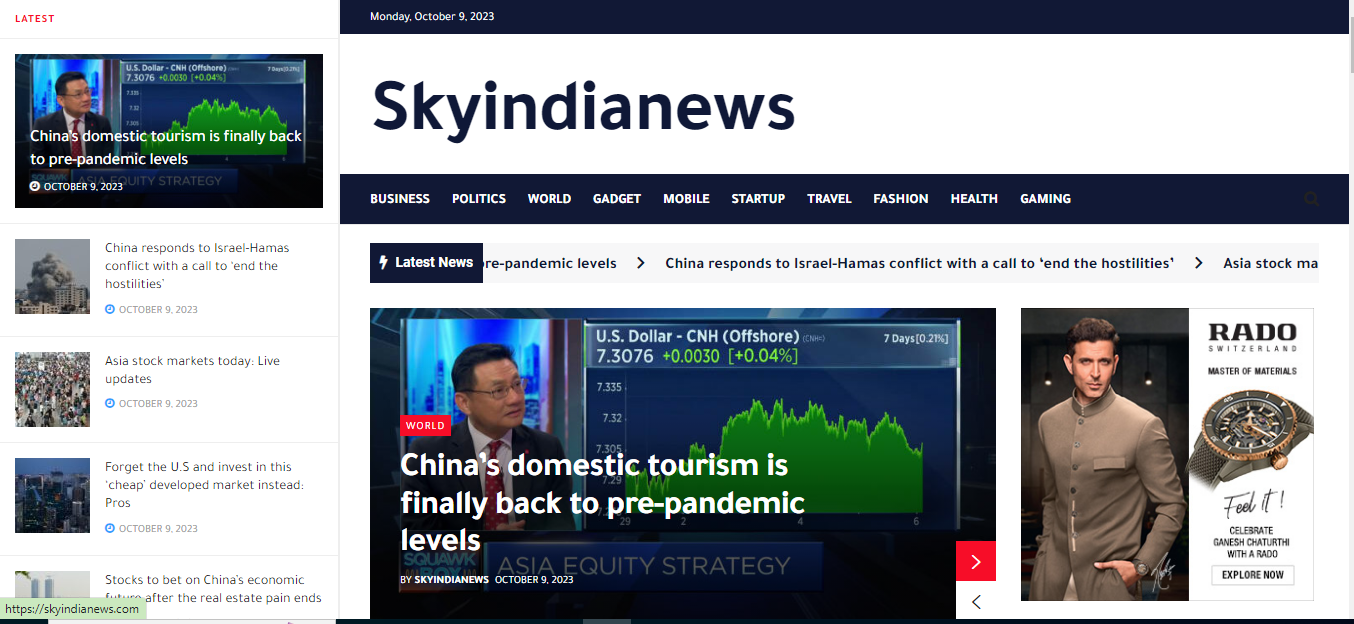Click the LATEST sidebar heading

[35, 19]
